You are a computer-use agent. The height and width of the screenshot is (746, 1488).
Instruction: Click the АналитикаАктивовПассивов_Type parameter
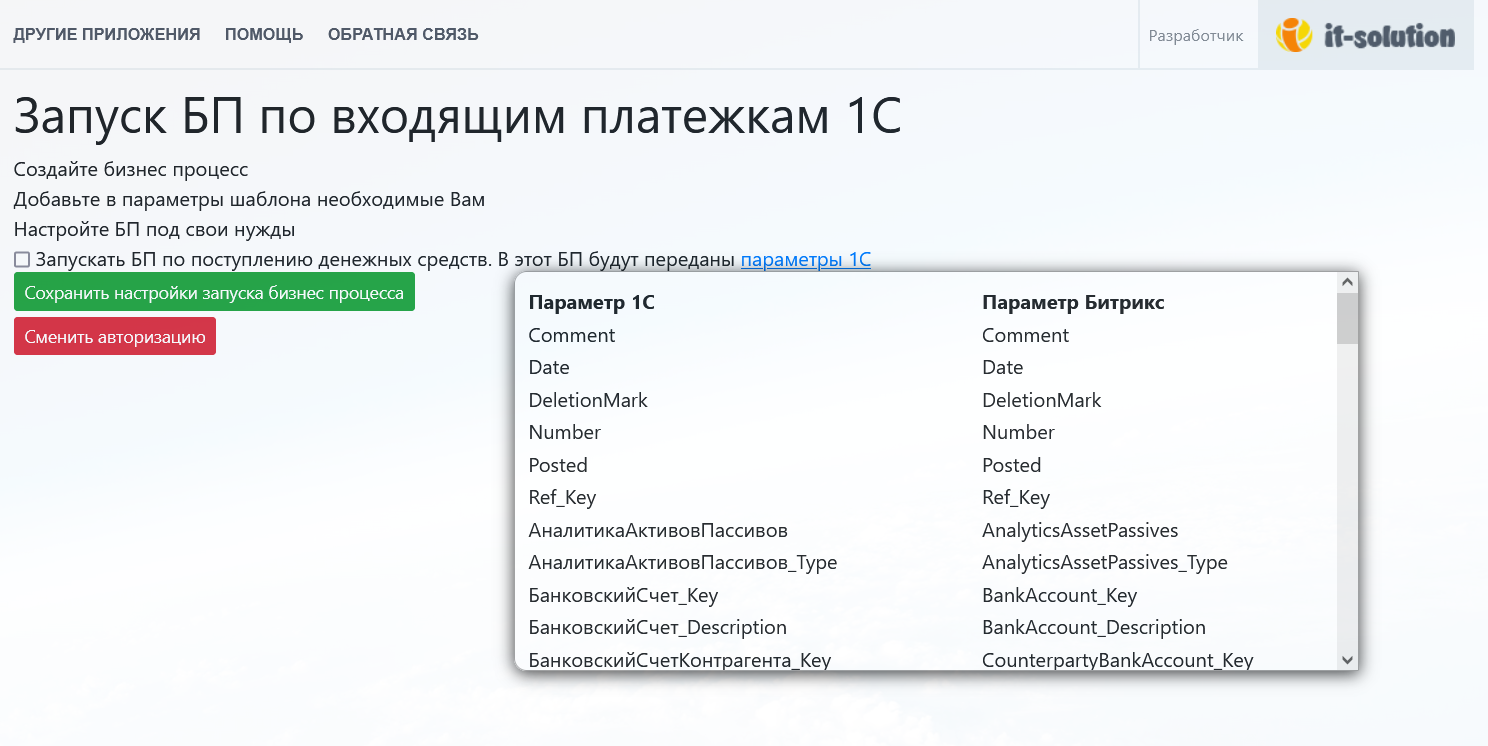pos(682,562)
